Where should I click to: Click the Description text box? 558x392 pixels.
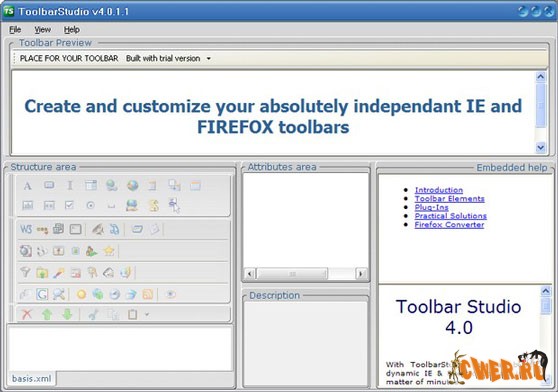click(306, 344)
